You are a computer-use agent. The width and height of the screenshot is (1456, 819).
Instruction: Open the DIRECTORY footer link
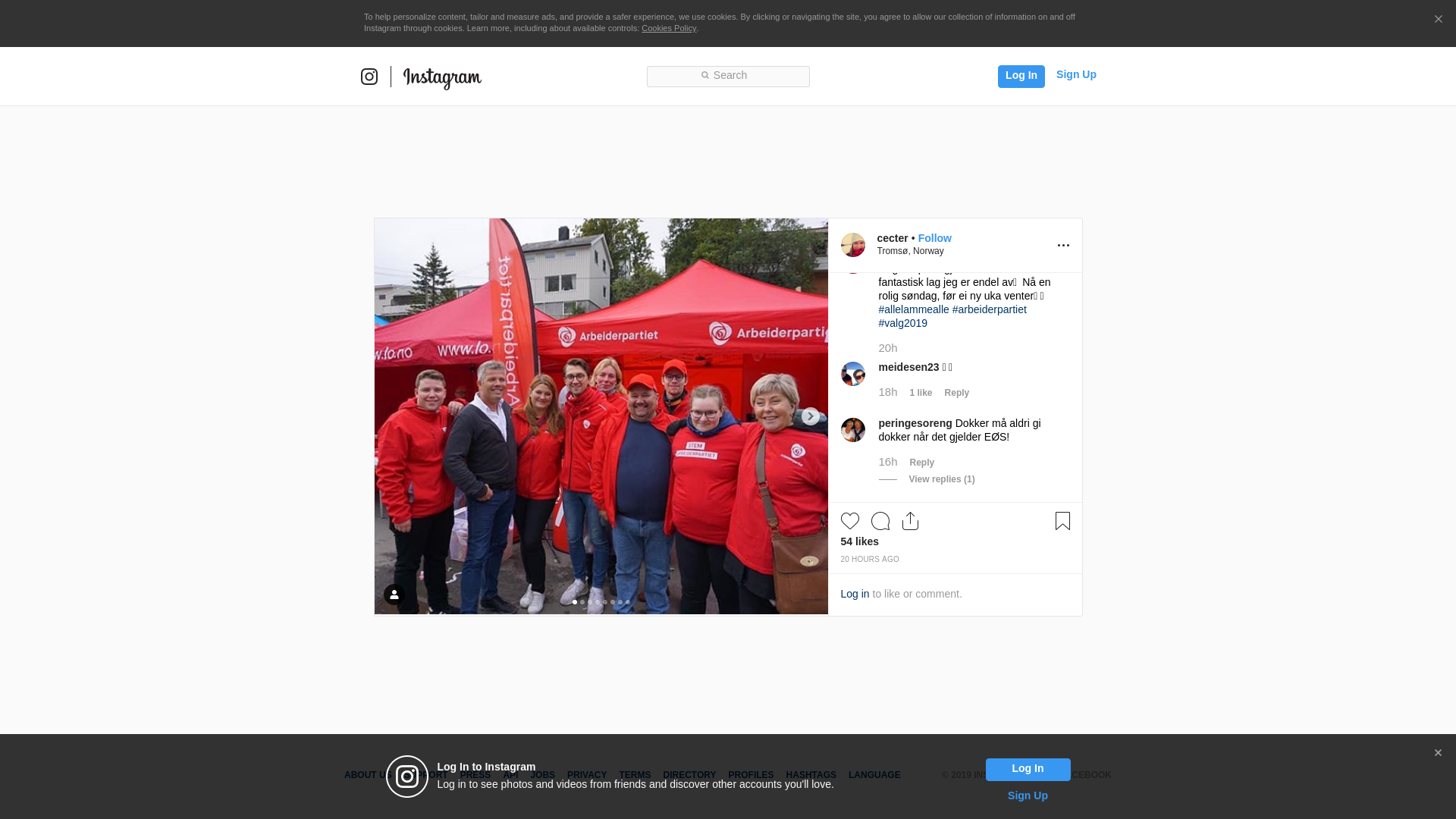(689, 775)
